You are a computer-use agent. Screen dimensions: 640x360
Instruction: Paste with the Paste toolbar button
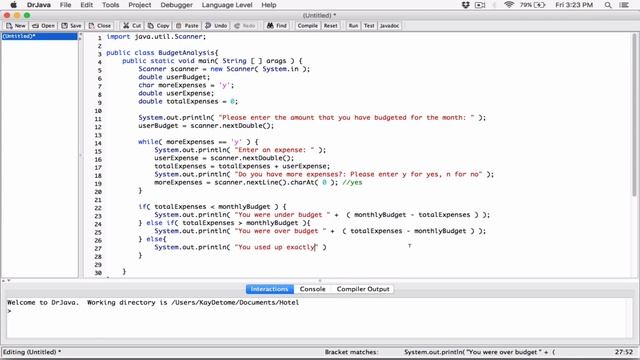[x=187, y=26]
